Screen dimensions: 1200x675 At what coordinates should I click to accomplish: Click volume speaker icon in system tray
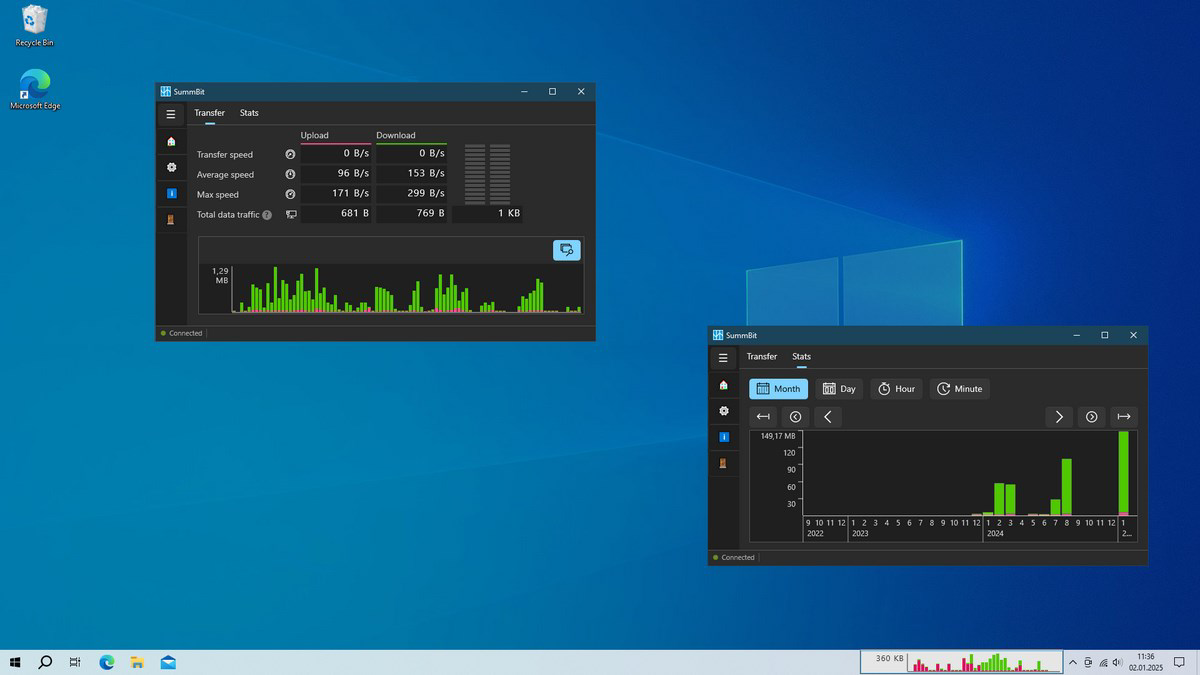pyautogui.click(x=1117, y=662)
